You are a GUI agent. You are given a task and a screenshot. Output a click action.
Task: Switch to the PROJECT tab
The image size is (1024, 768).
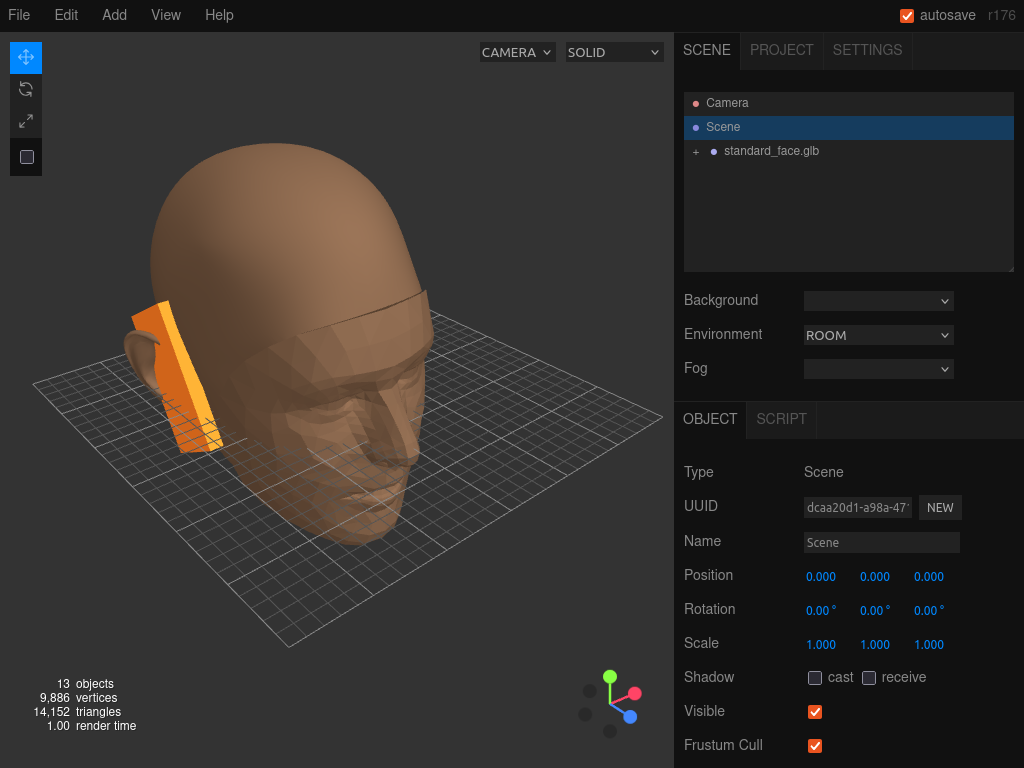pyautogui.click(x=781, y=50)
